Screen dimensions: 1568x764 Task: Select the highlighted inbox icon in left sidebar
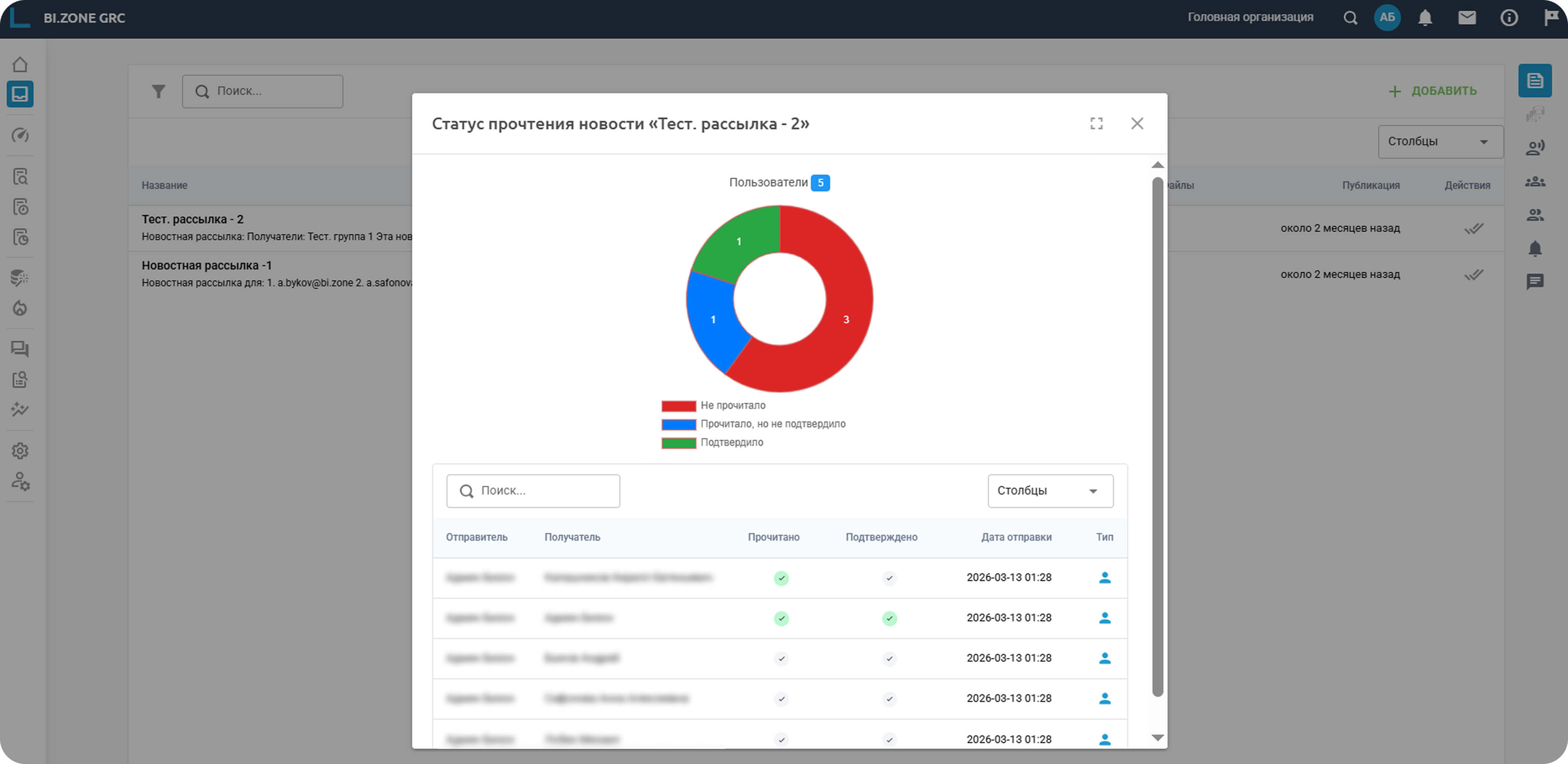pyautogui.click(x=20, y=94)
